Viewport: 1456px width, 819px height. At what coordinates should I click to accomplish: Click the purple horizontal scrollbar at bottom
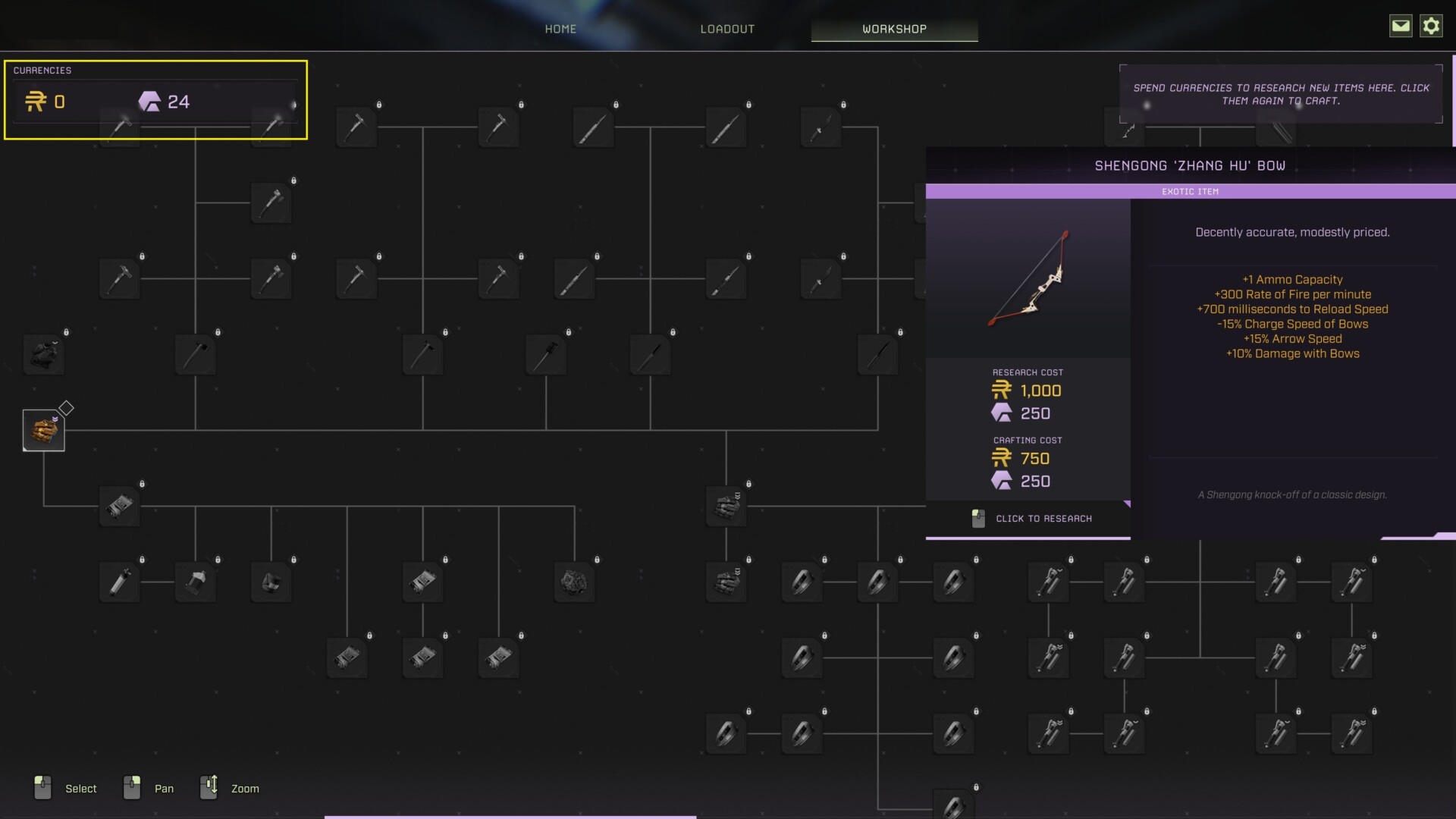pyautogui.click(x=510, y=817)
